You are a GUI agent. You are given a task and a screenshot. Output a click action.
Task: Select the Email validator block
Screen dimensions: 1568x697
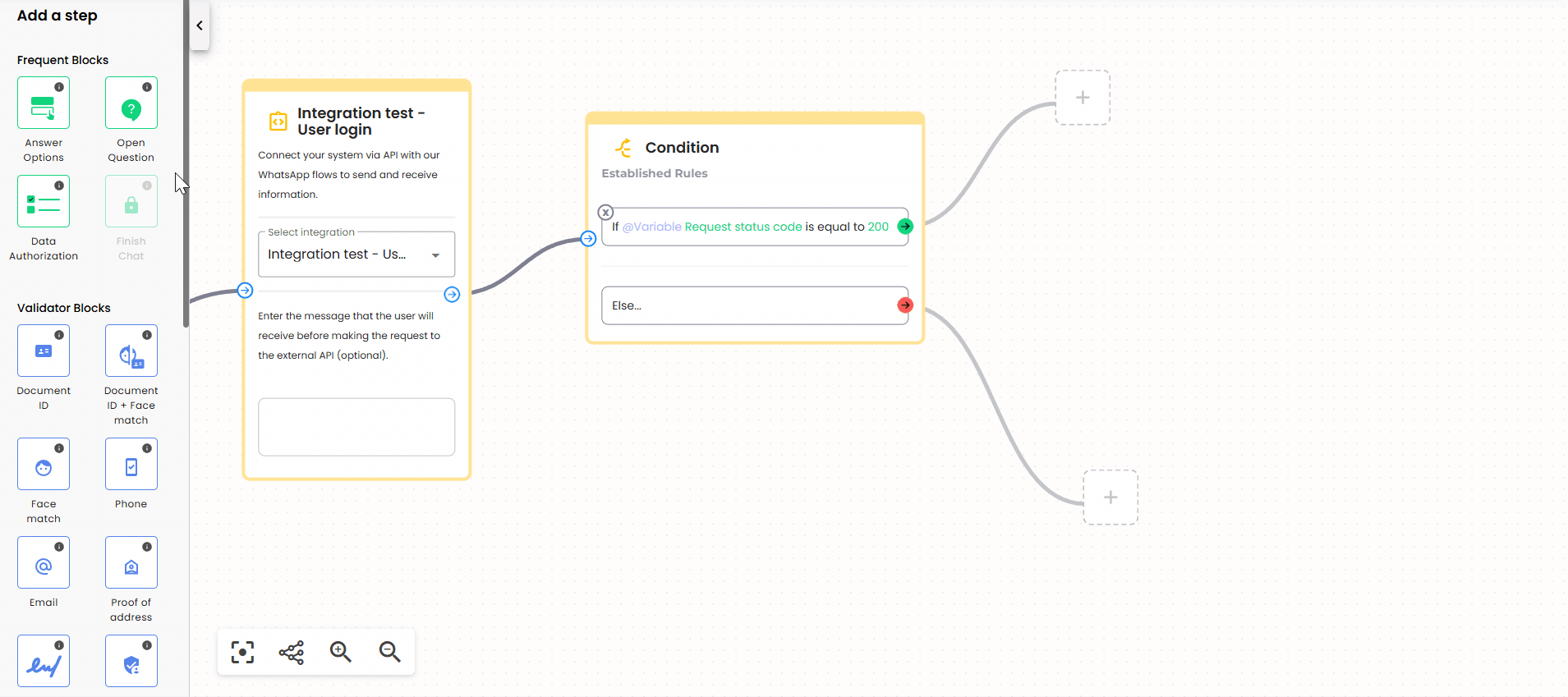coord(44,563)
